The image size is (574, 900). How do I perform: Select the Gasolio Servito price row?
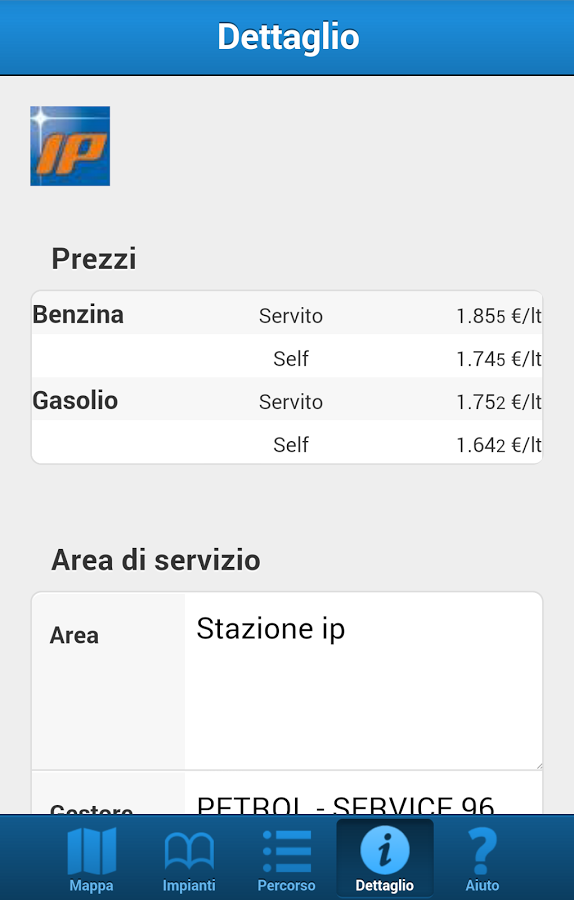[x=287, y=399]
